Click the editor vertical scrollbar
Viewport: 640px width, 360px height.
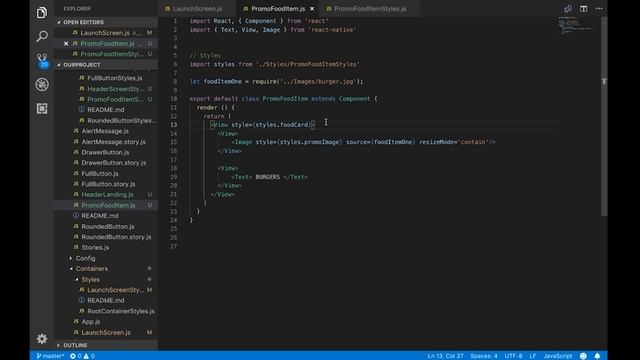tap(604, 116)
